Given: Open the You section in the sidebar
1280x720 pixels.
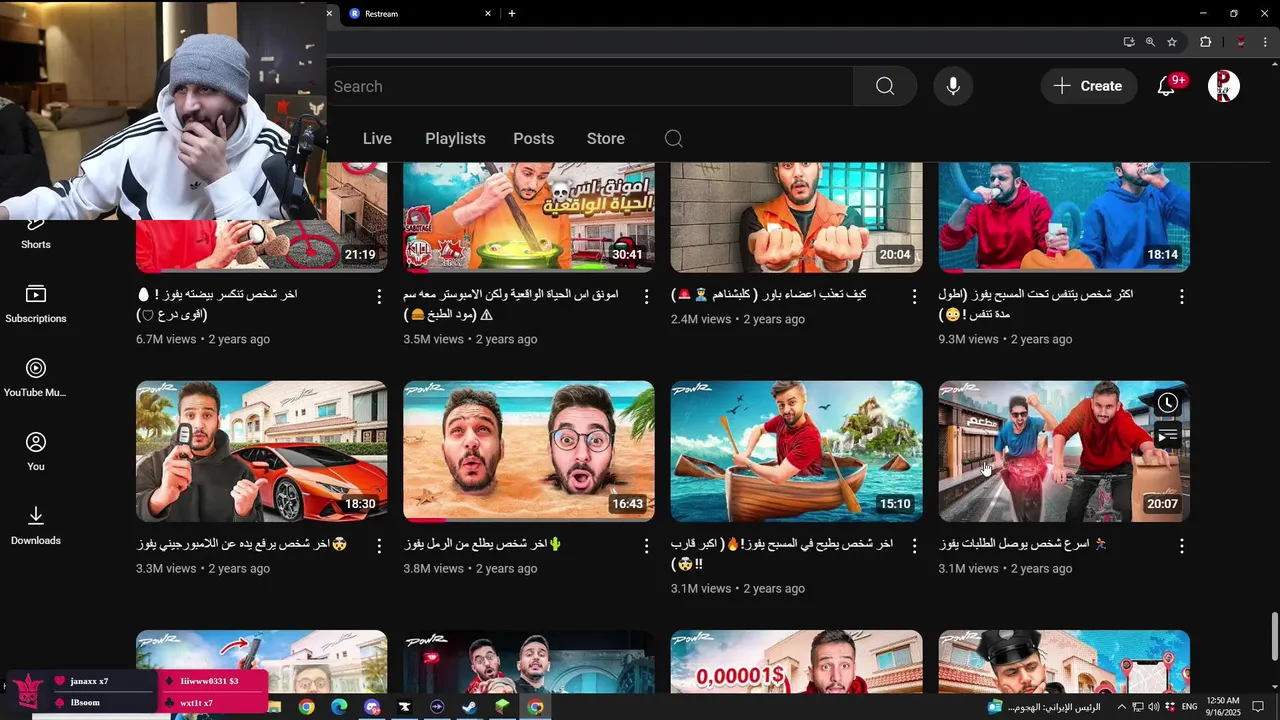Looking at the screenshot, I should click(36, 452).
